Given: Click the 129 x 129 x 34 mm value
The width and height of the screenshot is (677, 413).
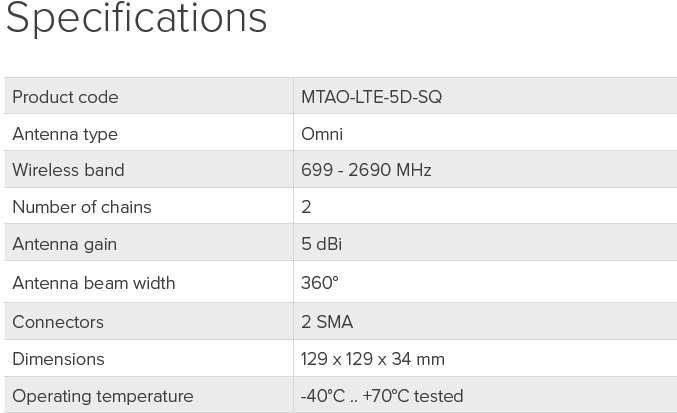Looking at the screenshot, I should [x=373, y=359].
